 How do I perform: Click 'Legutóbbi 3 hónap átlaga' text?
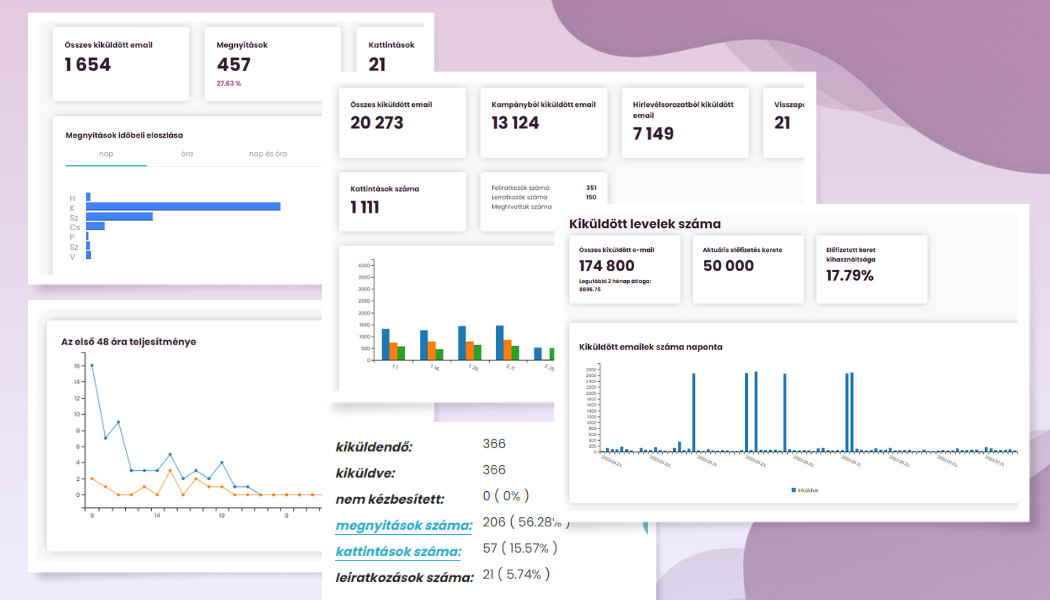point(615,281)
